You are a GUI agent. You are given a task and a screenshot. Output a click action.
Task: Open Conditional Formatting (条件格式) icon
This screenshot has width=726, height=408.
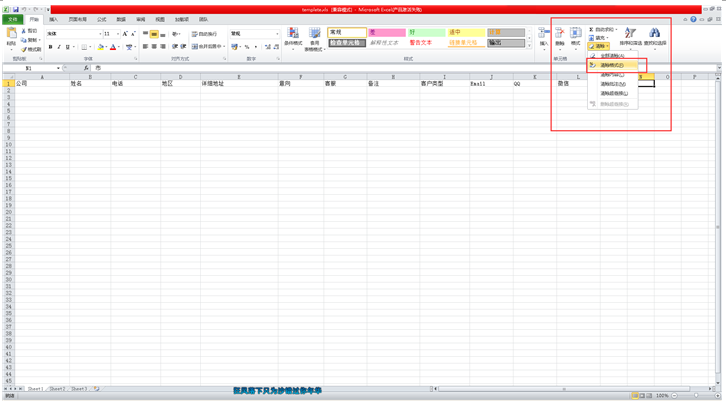(293, 37)
